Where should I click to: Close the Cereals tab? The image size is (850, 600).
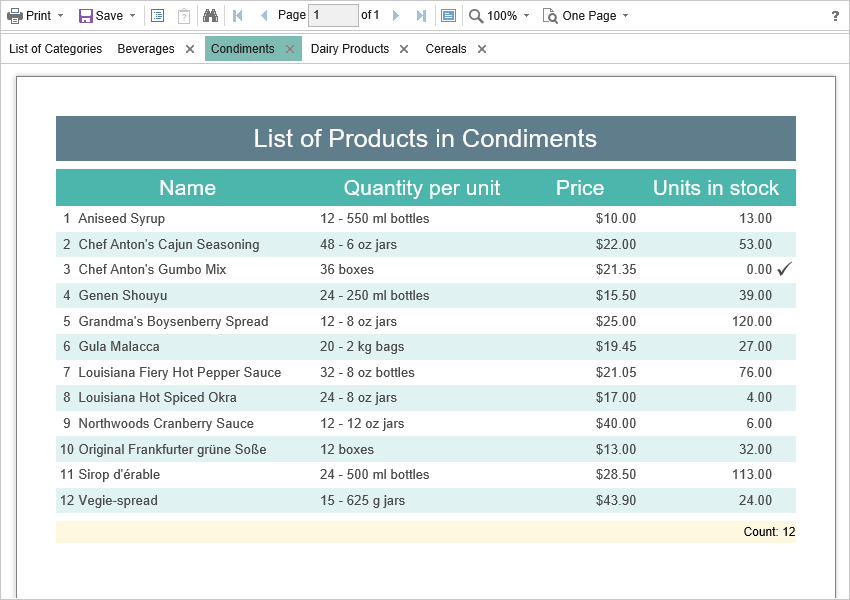click(481, 47)
